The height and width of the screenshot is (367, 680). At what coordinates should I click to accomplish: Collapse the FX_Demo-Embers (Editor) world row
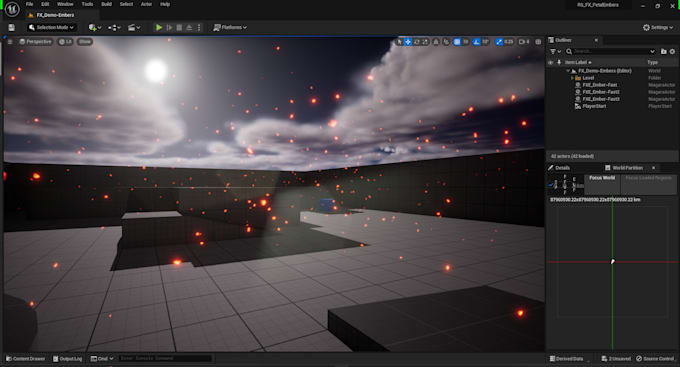568,71
